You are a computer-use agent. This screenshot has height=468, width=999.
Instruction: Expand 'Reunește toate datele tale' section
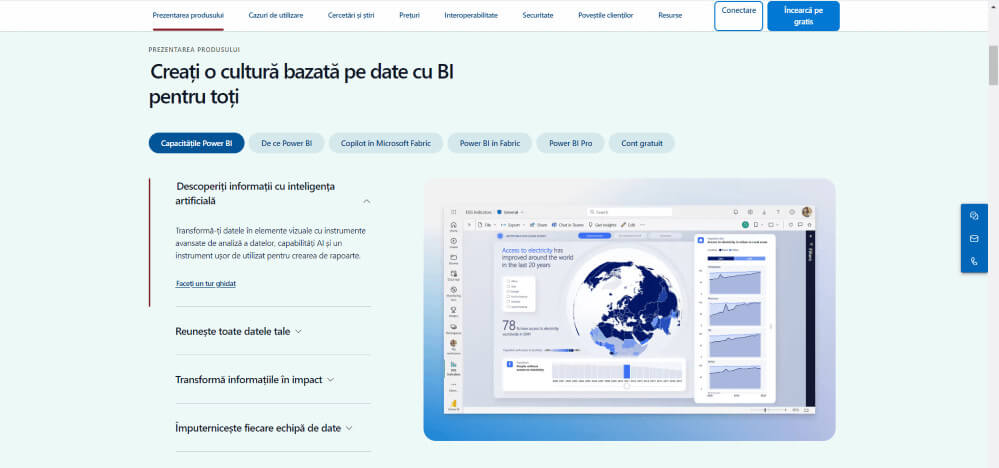coord(238,331)
